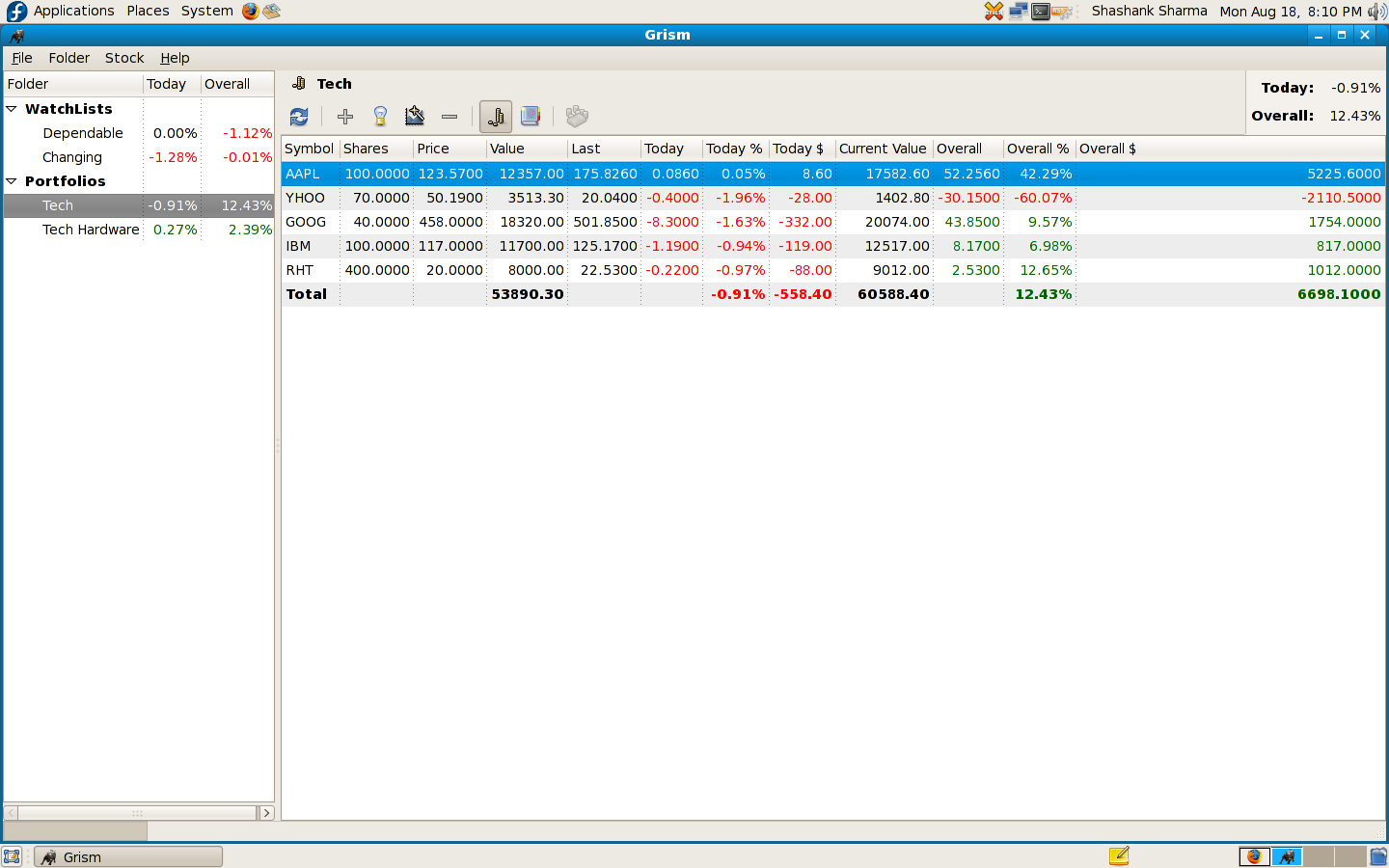The height and width of the screenshot is (868, 1389).
Task: Select the IBM stock row
Action: [x=833, y=246]
